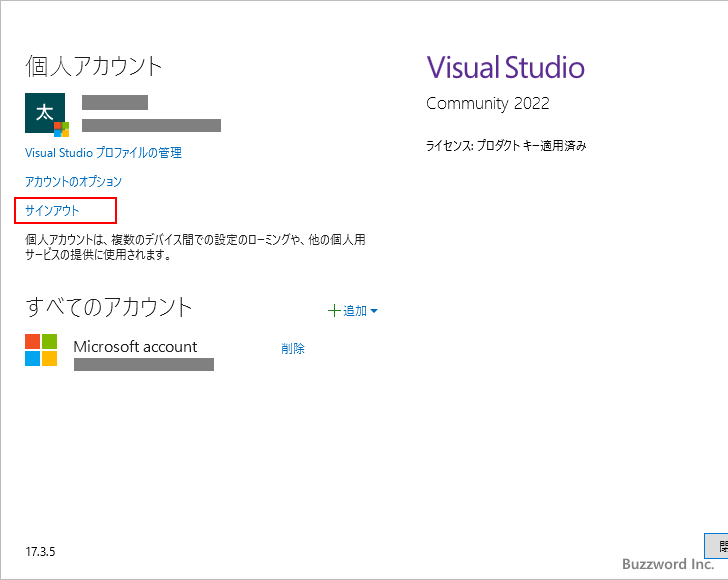This screenshot has width=728, height=580.
Task: Sign out via サインアウト link
Action: pos(52,211)
